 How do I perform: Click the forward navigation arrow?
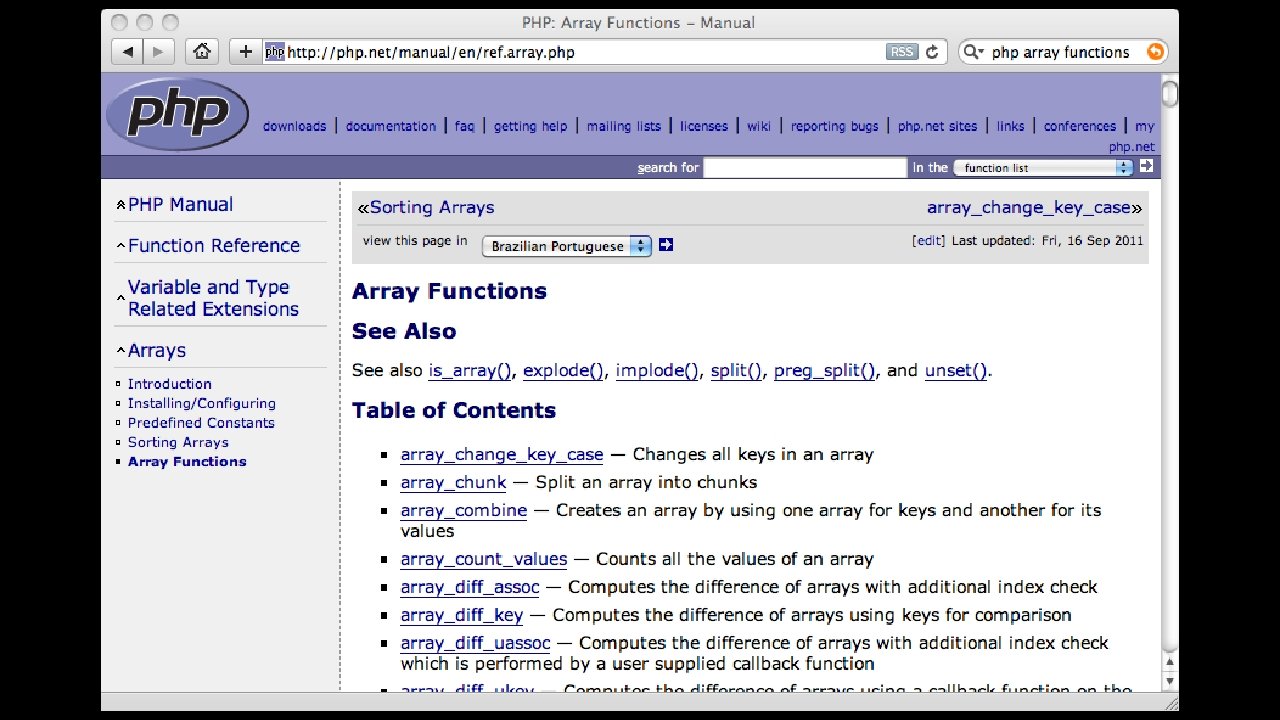pyautogui.click(x=157, y=51)
